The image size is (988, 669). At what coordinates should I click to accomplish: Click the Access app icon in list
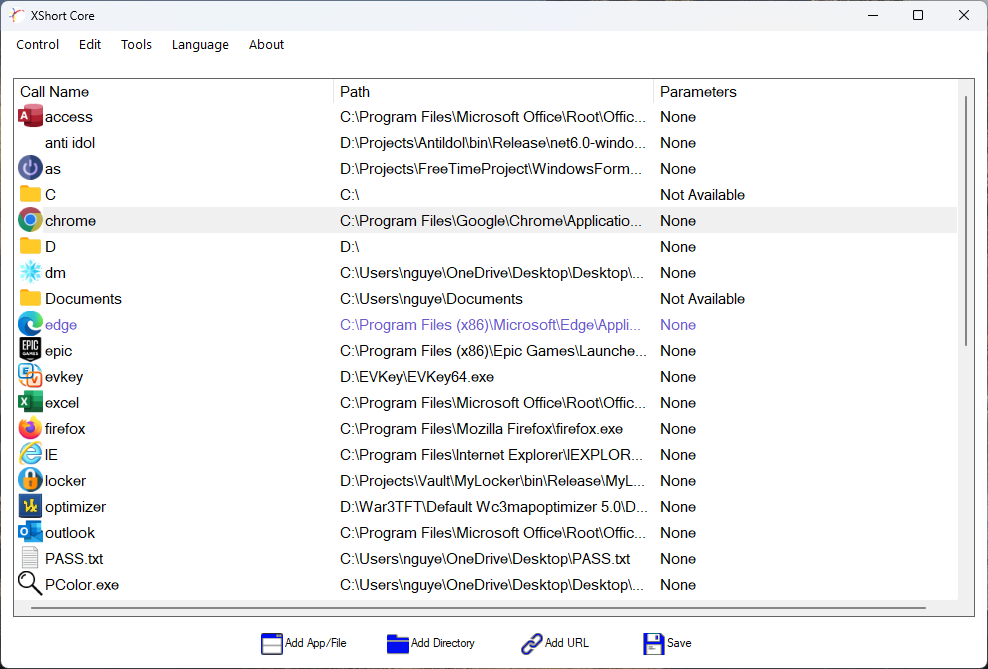(x=30, y=117)
